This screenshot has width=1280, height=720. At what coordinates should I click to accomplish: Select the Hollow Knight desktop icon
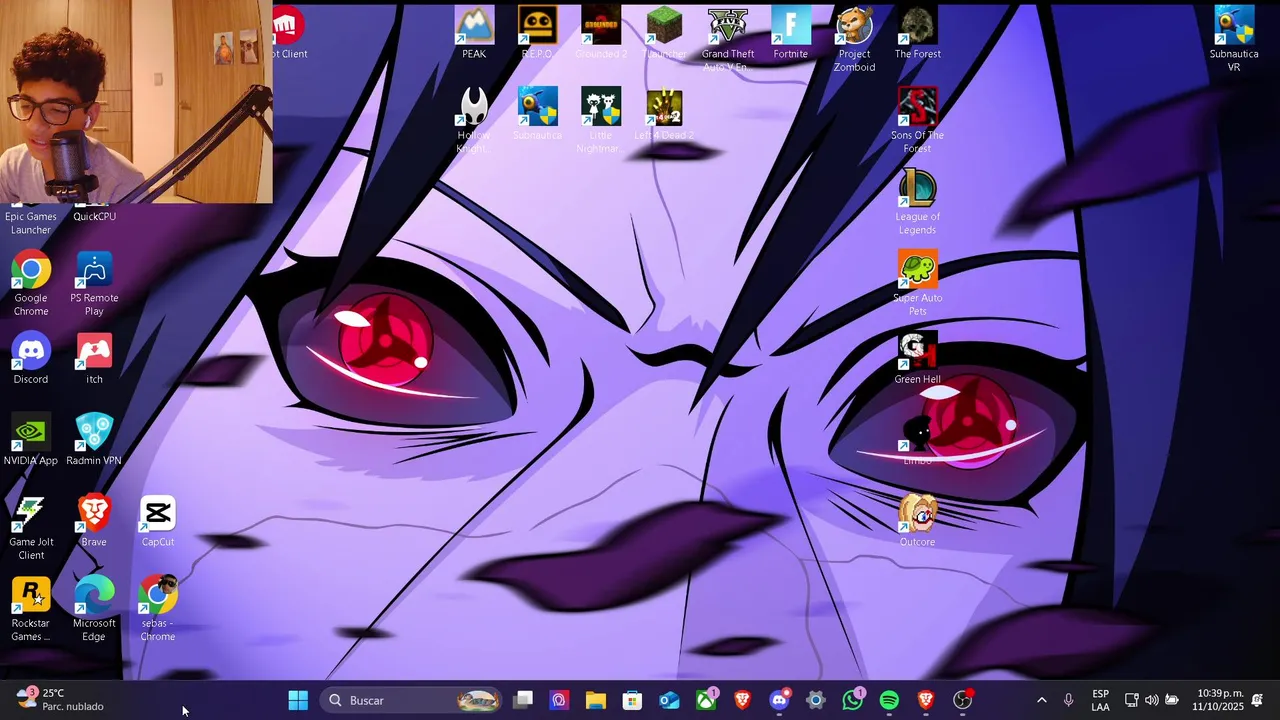(x=474, y=119)
